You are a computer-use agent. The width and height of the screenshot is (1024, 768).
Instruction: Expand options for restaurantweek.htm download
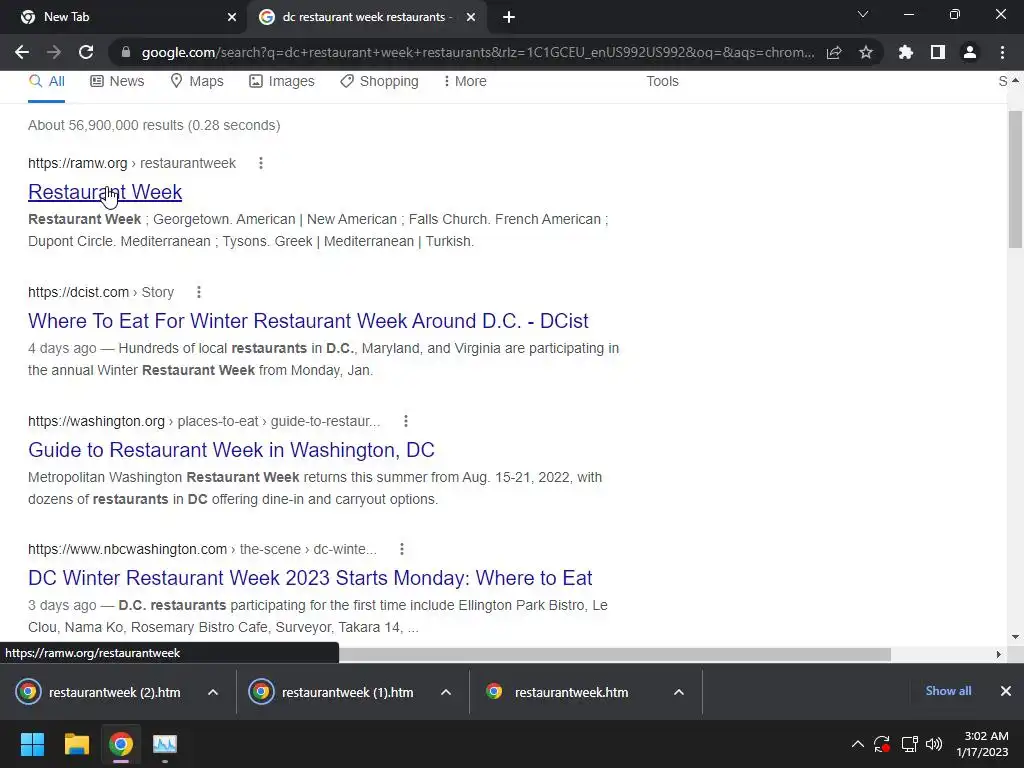click(679, 692)
